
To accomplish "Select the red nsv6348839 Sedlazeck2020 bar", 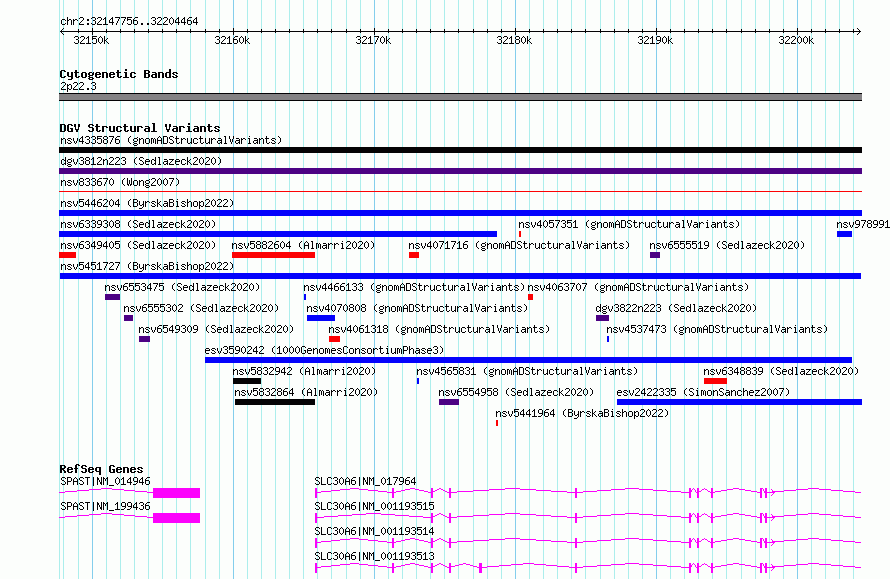I will 715,381.
